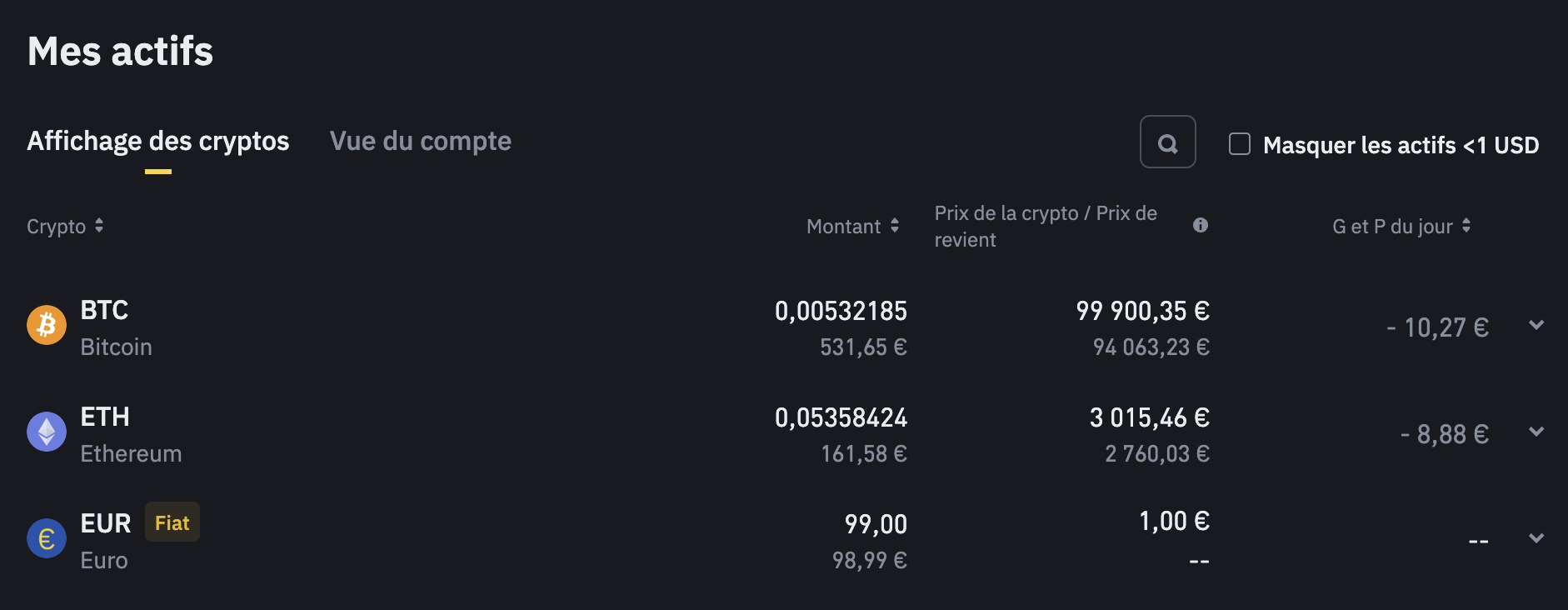This screenshot has width=1568, height=610.
Task: Expand the EUR row chevron
Action: coord(1536,538)
